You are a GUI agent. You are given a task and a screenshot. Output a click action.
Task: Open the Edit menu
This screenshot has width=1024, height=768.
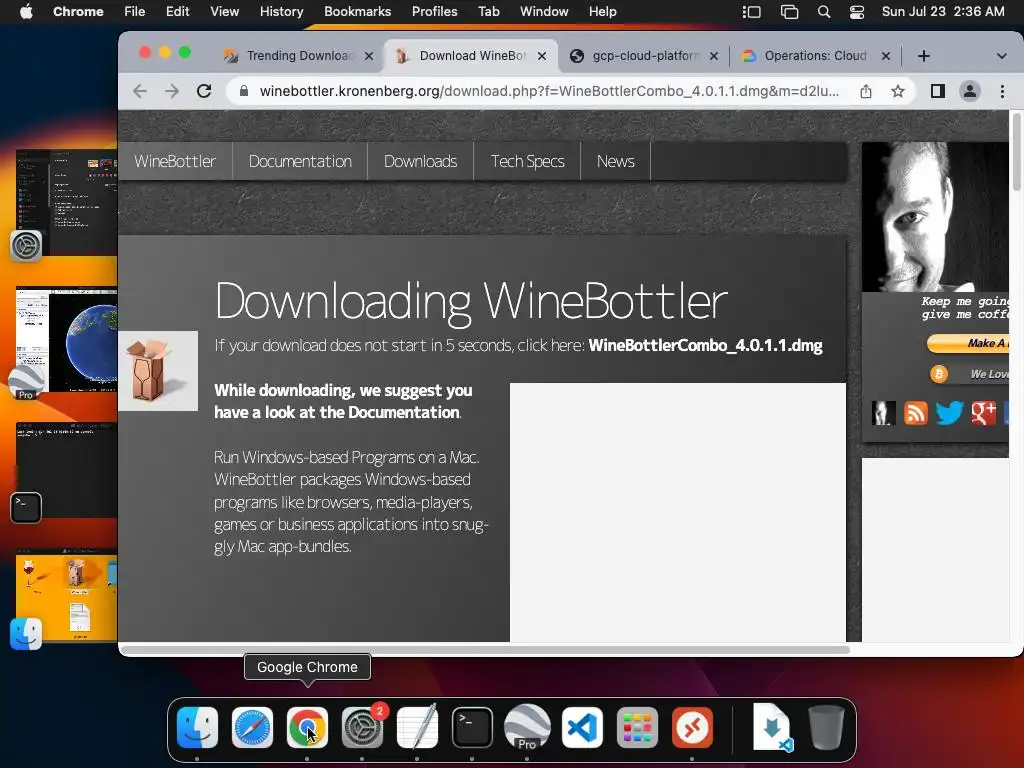coord(178,12)
